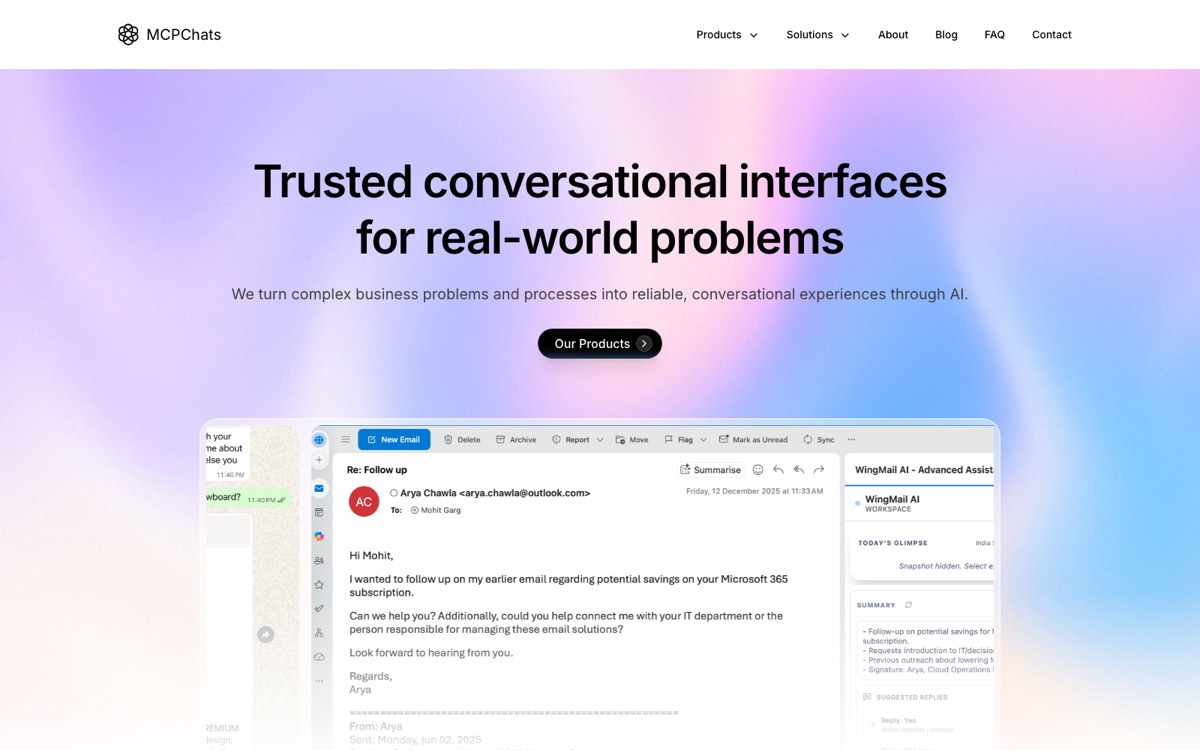The width and height of the screenshot is (1200, 750).
Task: Click the Re: Follow up subject line
Action: [x=377, y=469]
